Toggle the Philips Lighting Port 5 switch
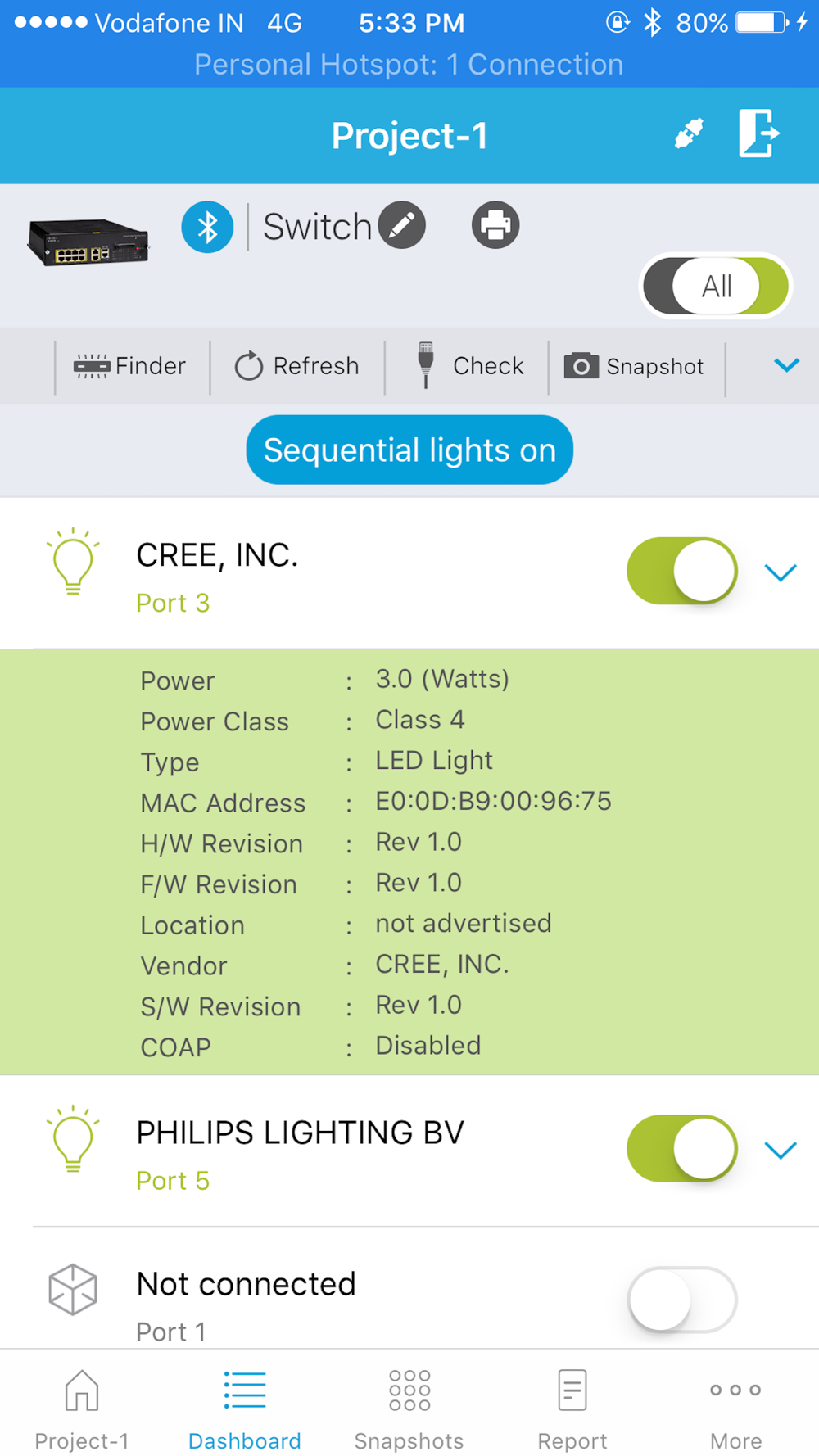This screenshot has height=1456, width=819. click(x=681, y=1148)
